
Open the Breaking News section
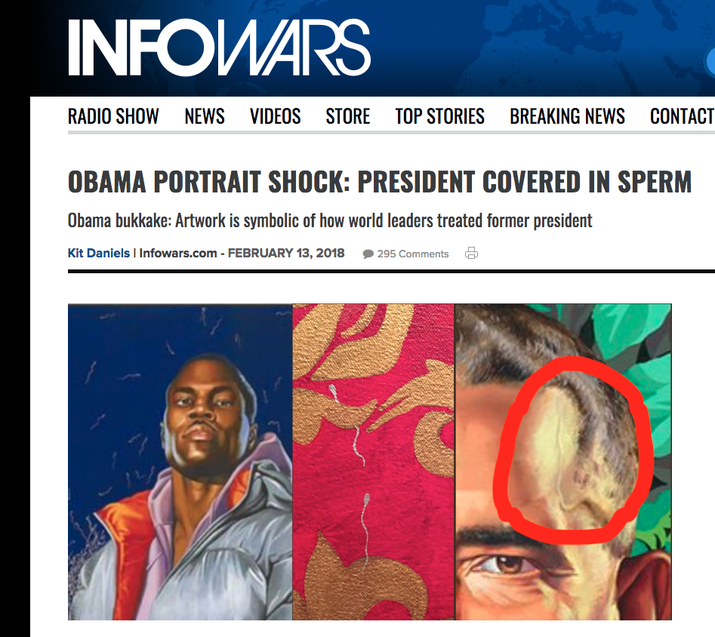pyautogui.click(x=567, y=116)
